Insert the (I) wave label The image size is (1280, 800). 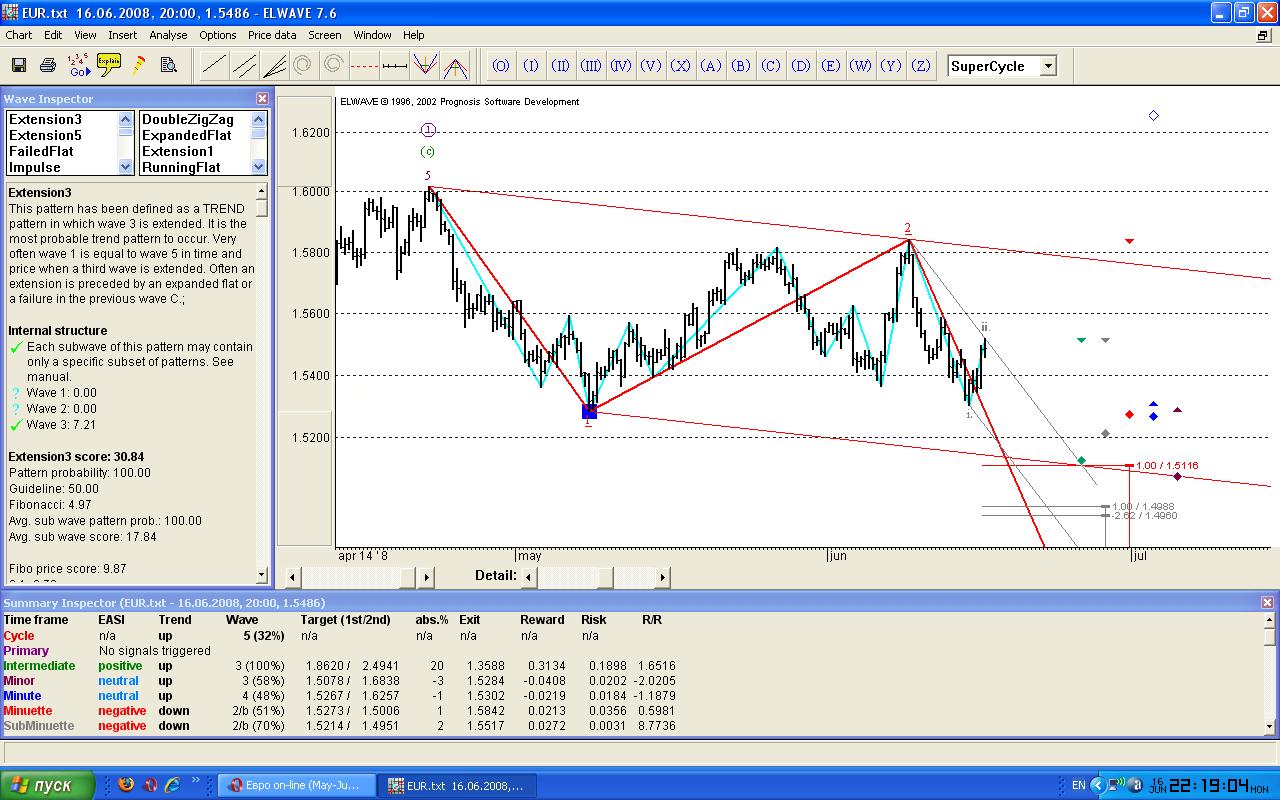pyautogui.click(x=531, y=67)
